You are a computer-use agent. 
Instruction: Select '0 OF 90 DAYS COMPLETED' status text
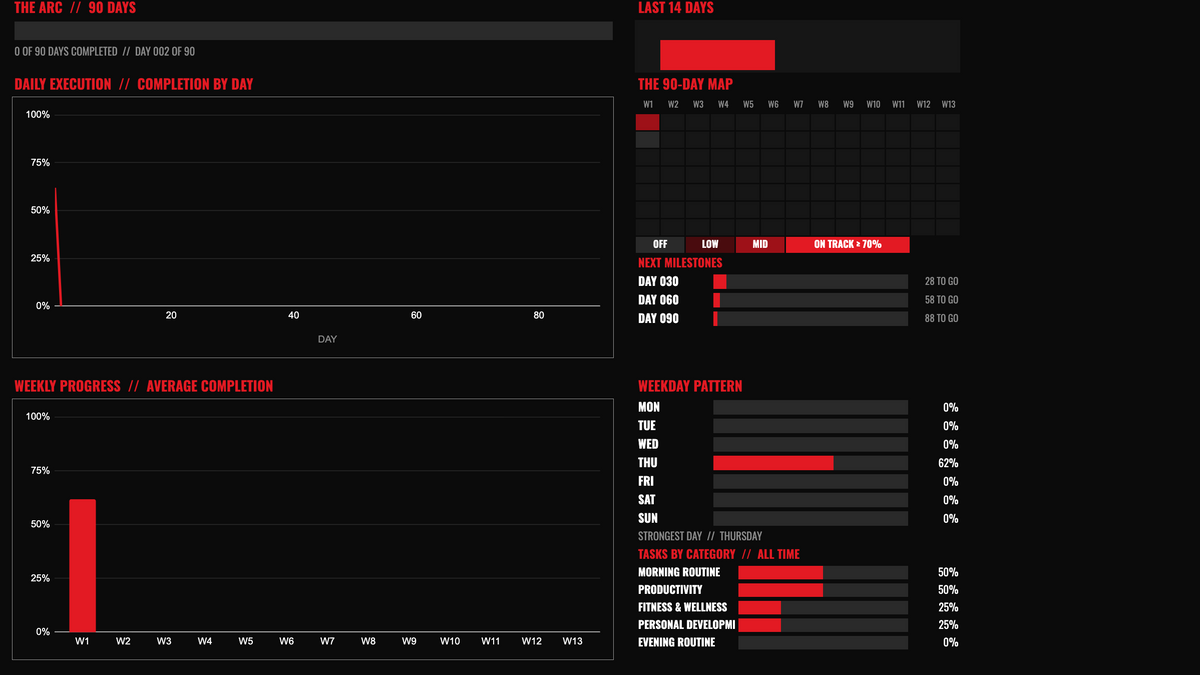coord(65,51)
